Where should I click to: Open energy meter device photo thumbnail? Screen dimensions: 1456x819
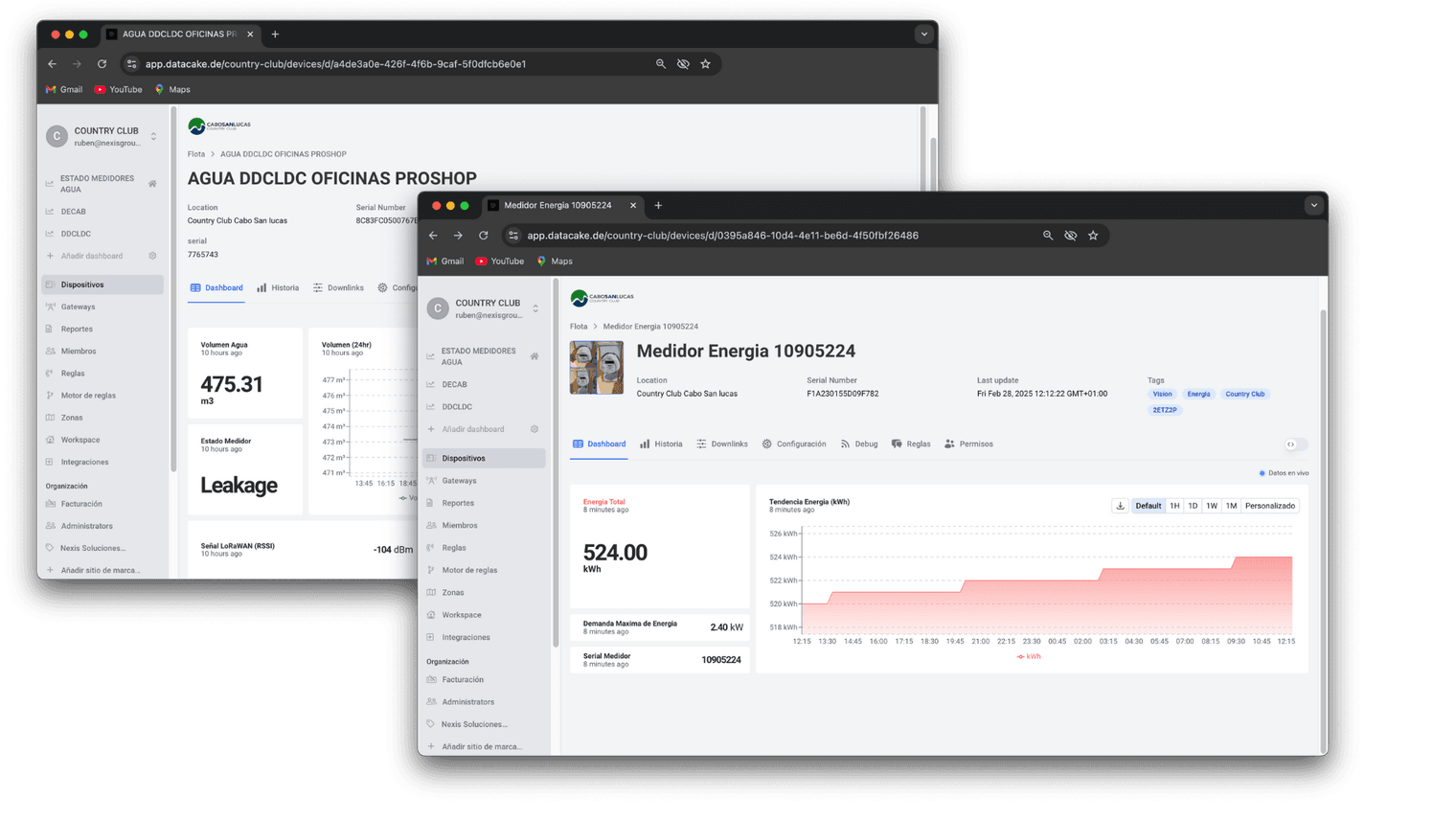pos(597,368)
